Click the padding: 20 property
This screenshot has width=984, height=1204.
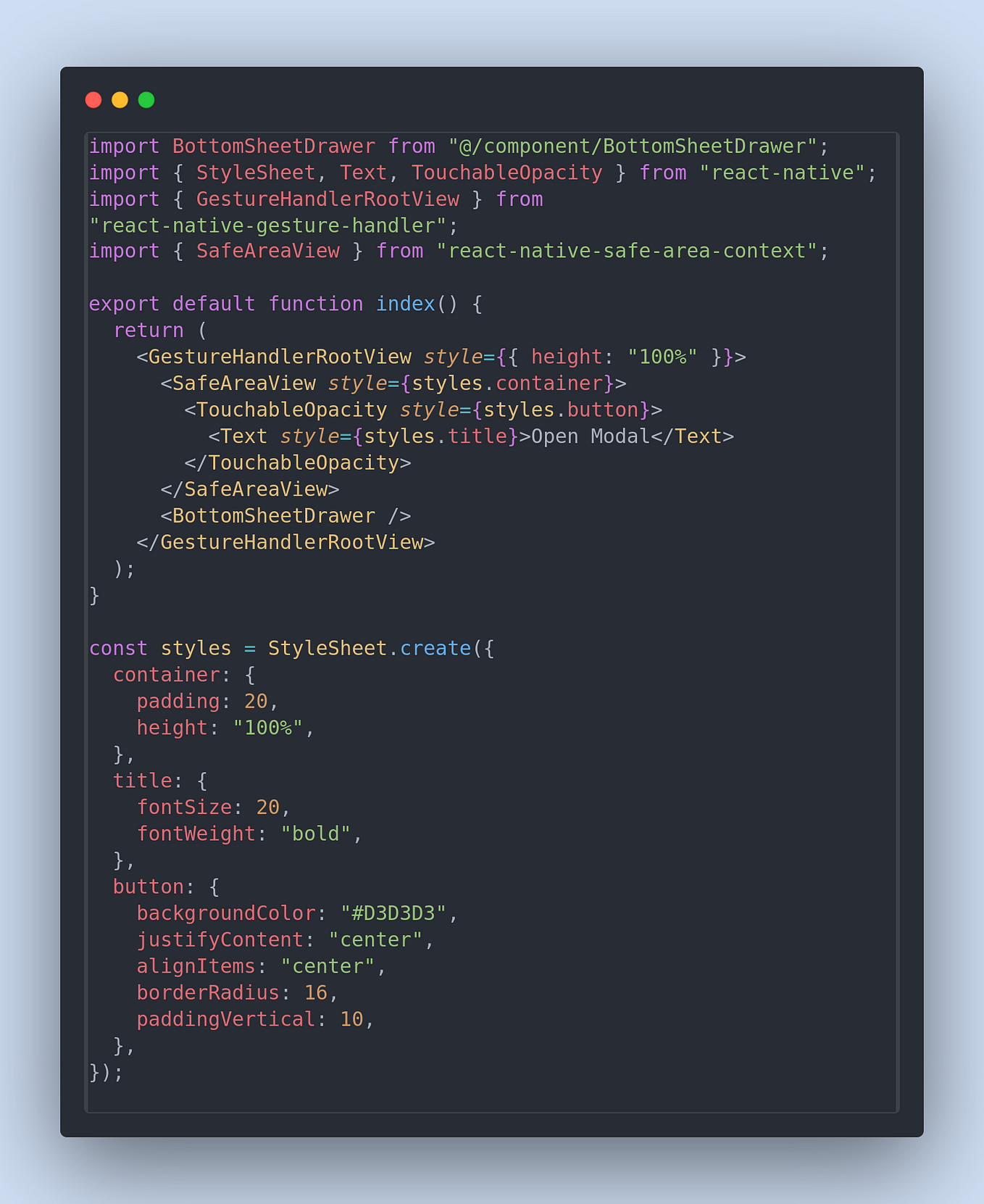tap(202, 702)
